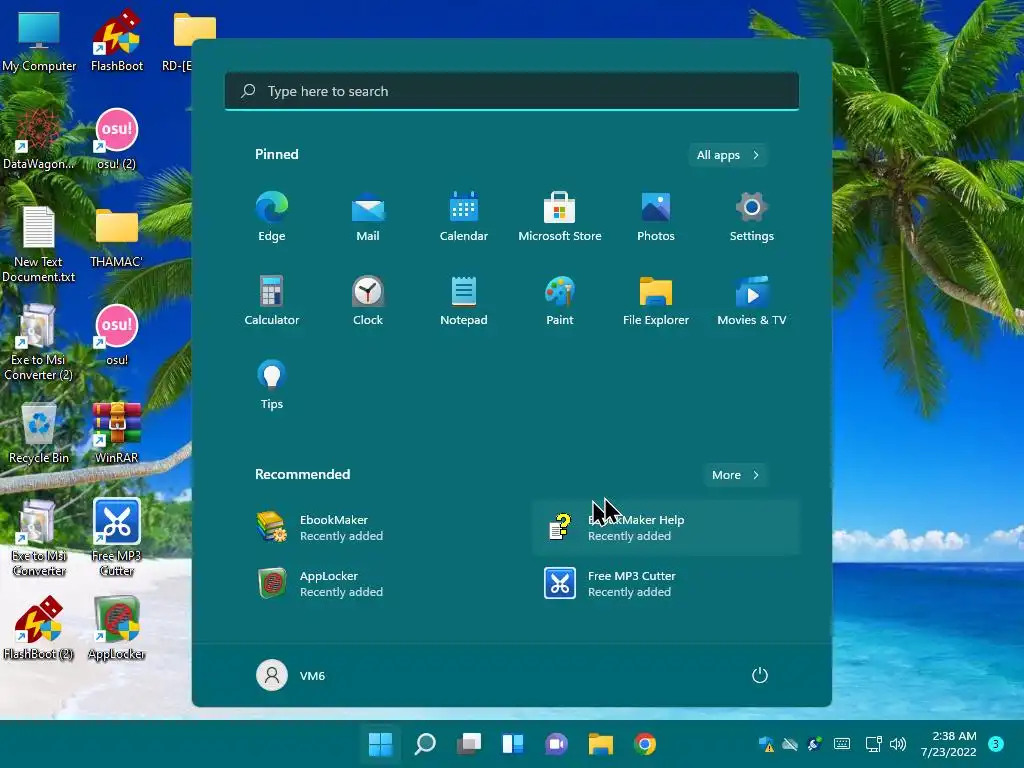Select the WinRAR desktop shortcut

(117, 434)
